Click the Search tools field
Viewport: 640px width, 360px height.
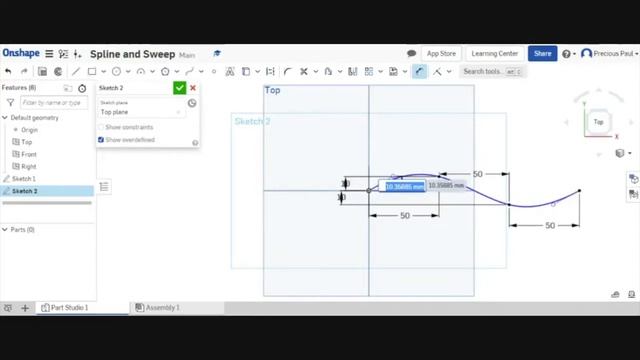(492, 71)
